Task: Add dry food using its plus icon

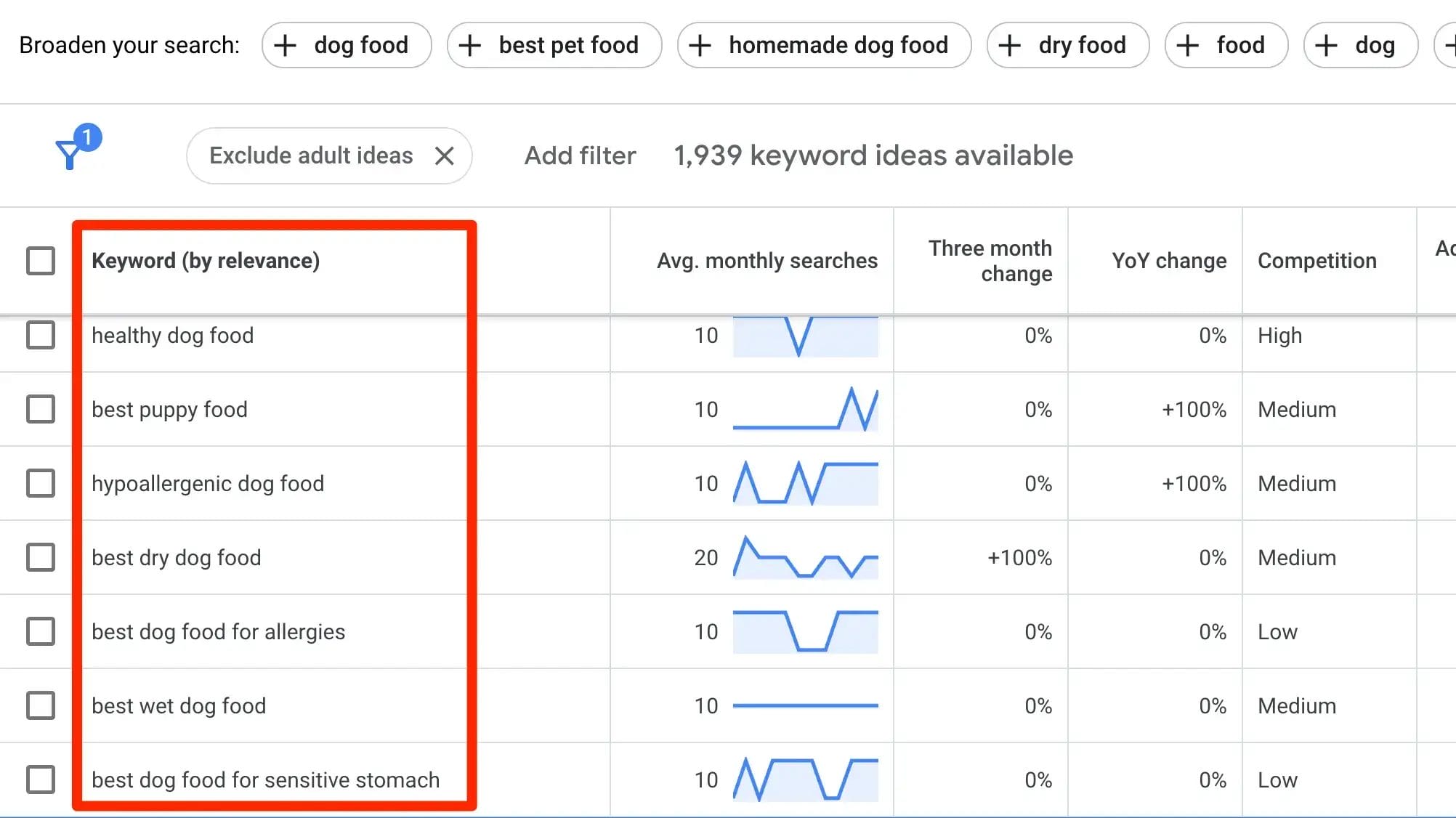Action: pos(1009,45)
